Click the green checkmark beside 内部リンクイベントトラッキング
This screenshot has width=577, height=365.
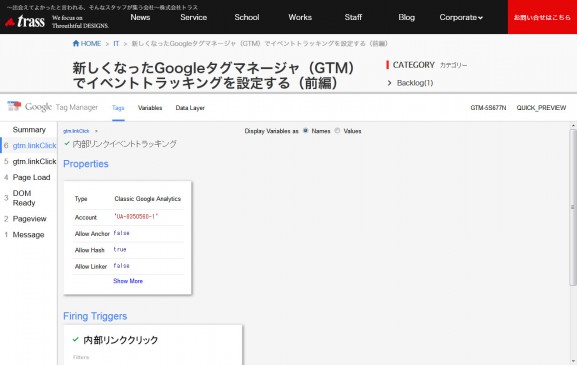point(67,143)
